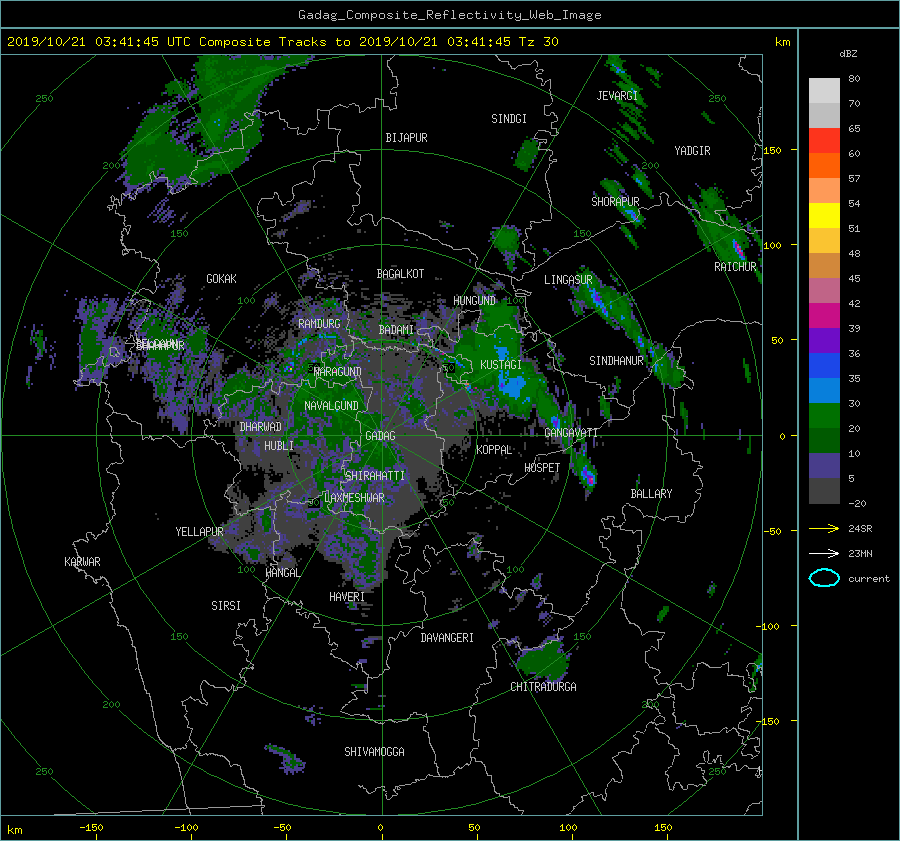Click the white 23MN arrow legend icon
900x841 pixels.
click(824, 553)
